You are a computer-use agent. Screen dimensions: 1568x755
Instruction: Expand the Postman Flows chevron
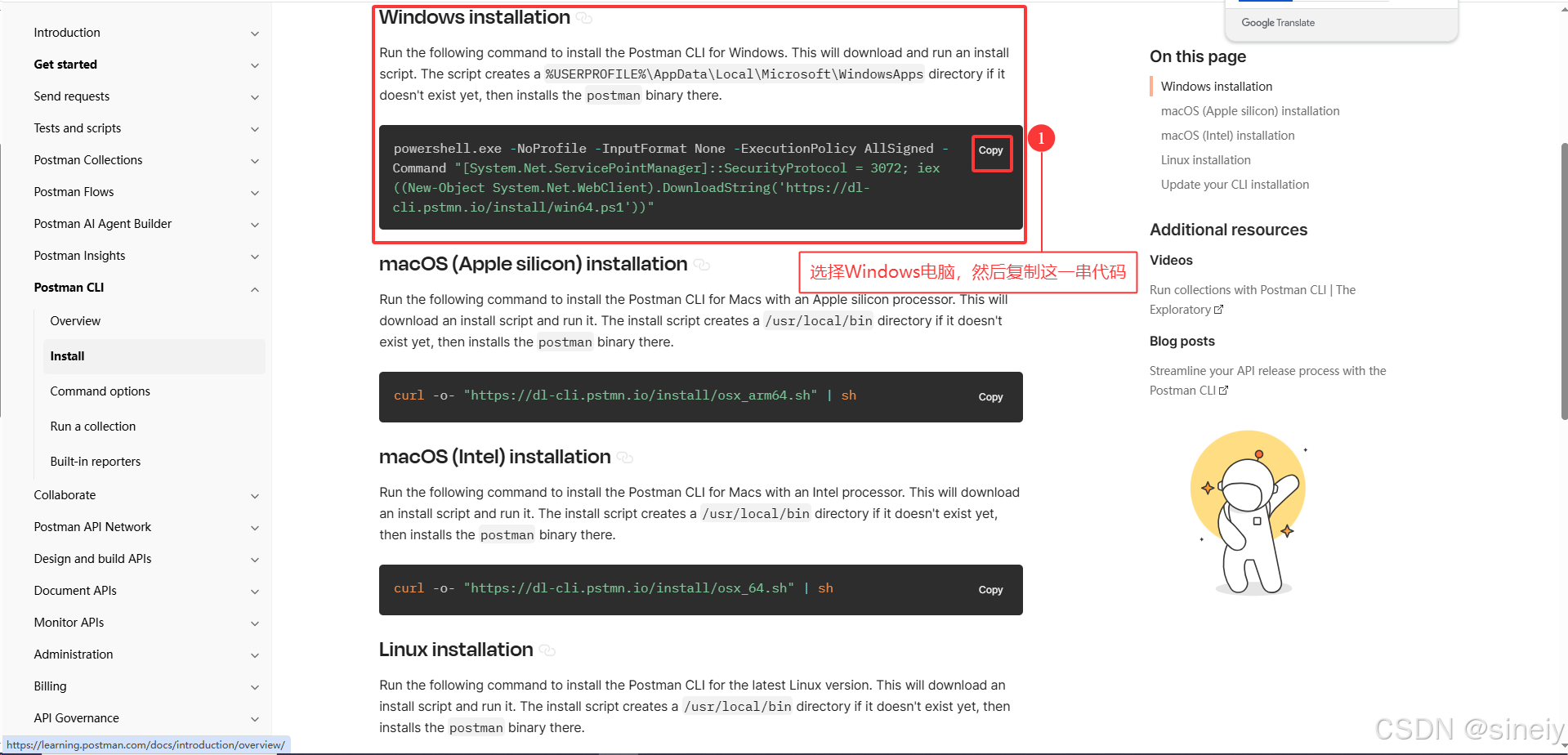255,193
